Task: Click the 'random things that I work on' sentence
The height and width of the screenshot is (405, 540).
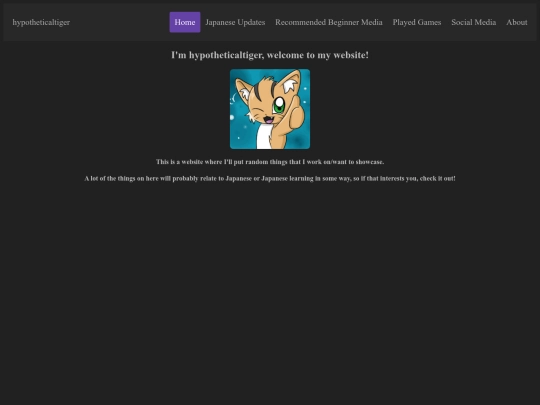Action: tap(270, 162)
